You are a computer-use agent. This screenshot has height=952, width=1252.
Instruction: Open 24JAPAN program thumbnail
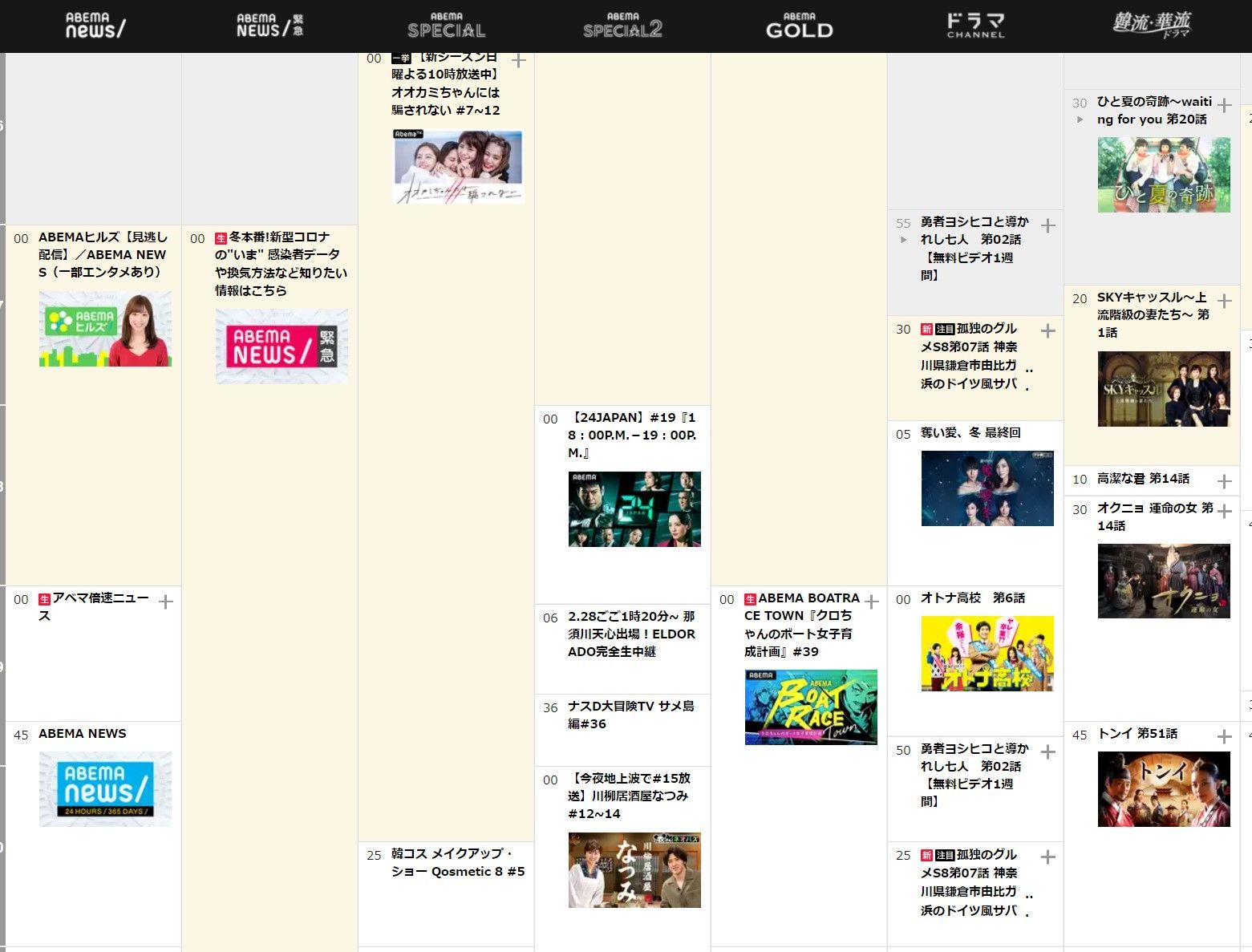[634, 509]
